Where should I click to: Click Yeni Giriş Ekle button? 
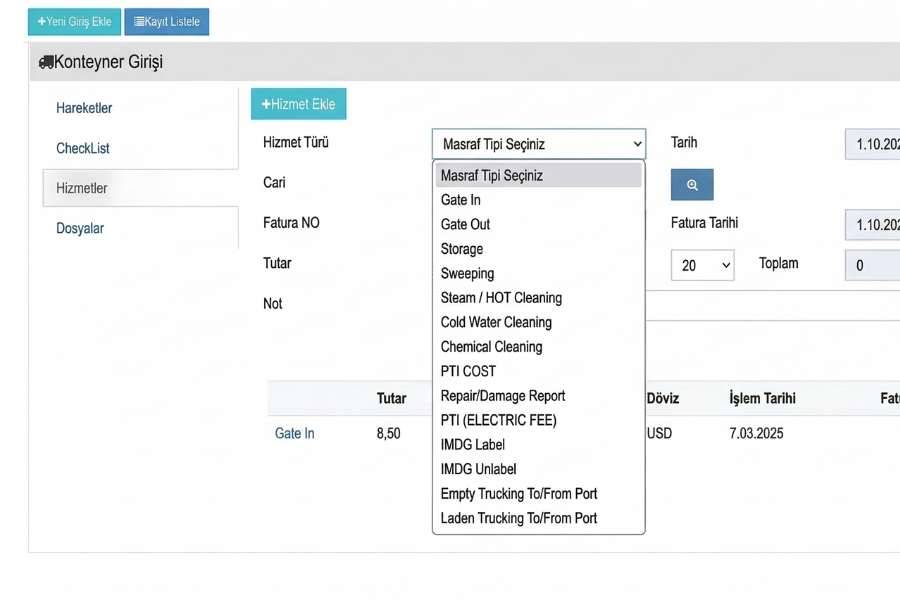pos(74,22)
